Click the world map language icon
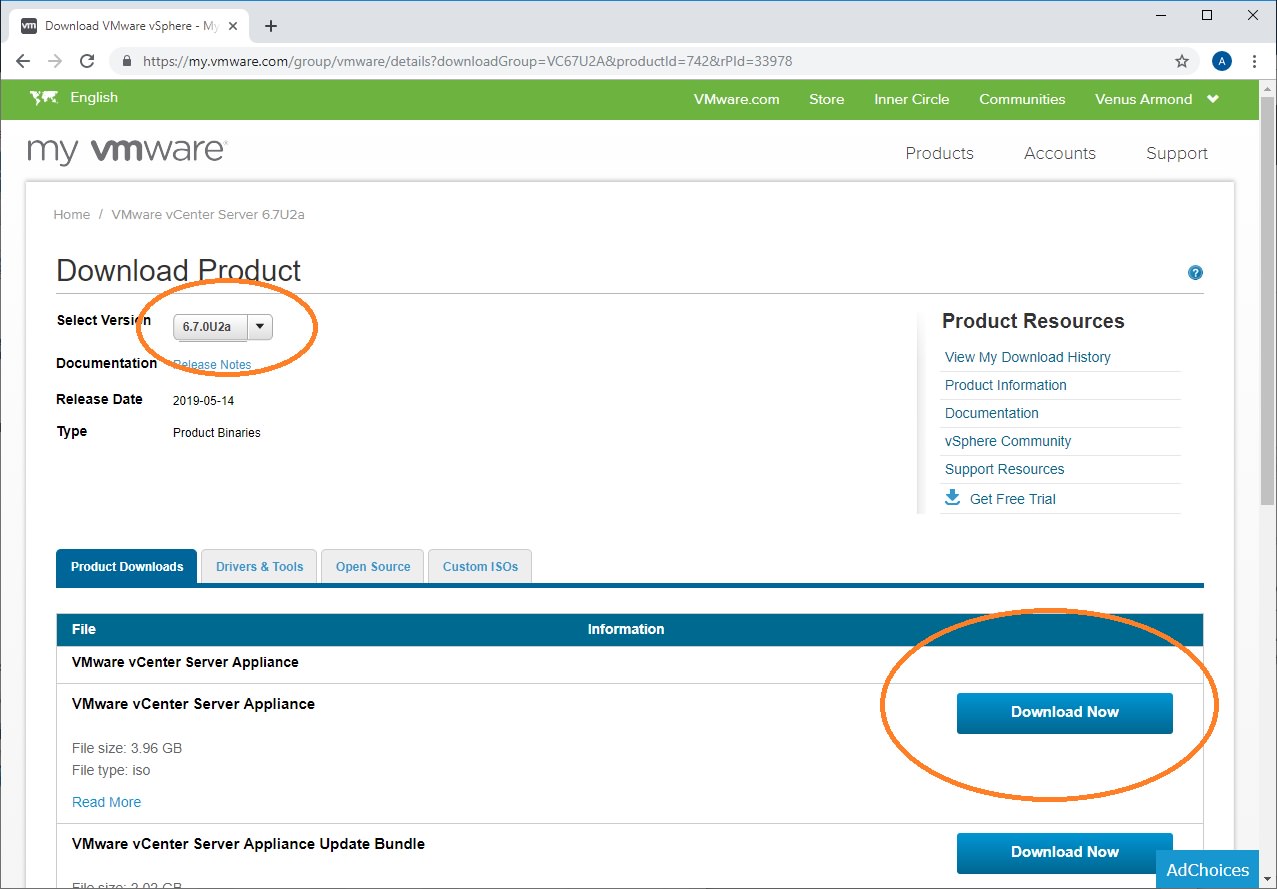 pos(44,98)
